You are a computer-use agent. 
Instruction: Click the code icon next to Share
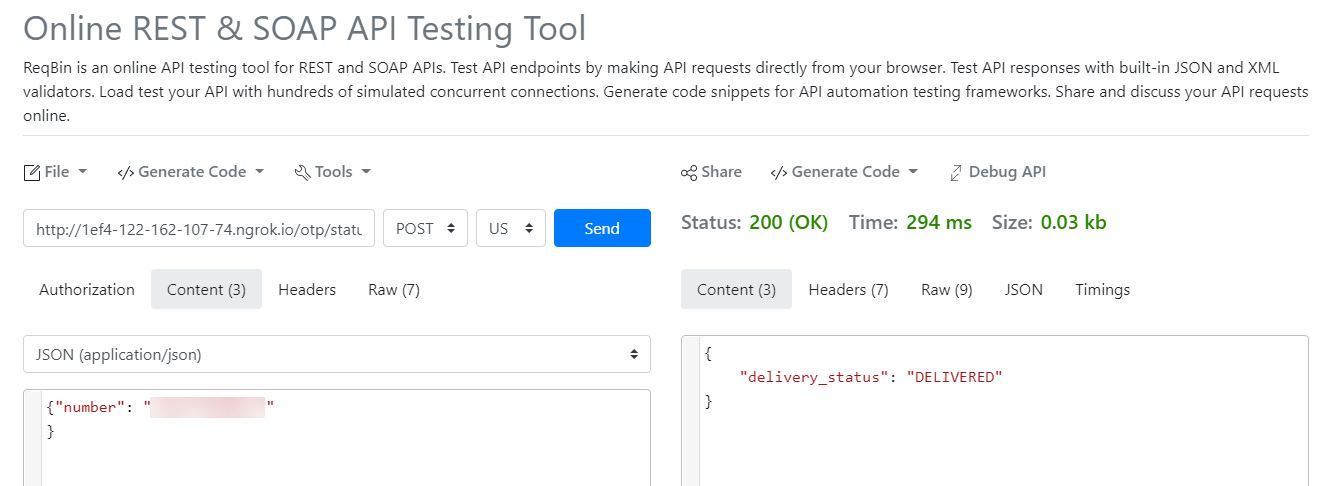point(779,172)
